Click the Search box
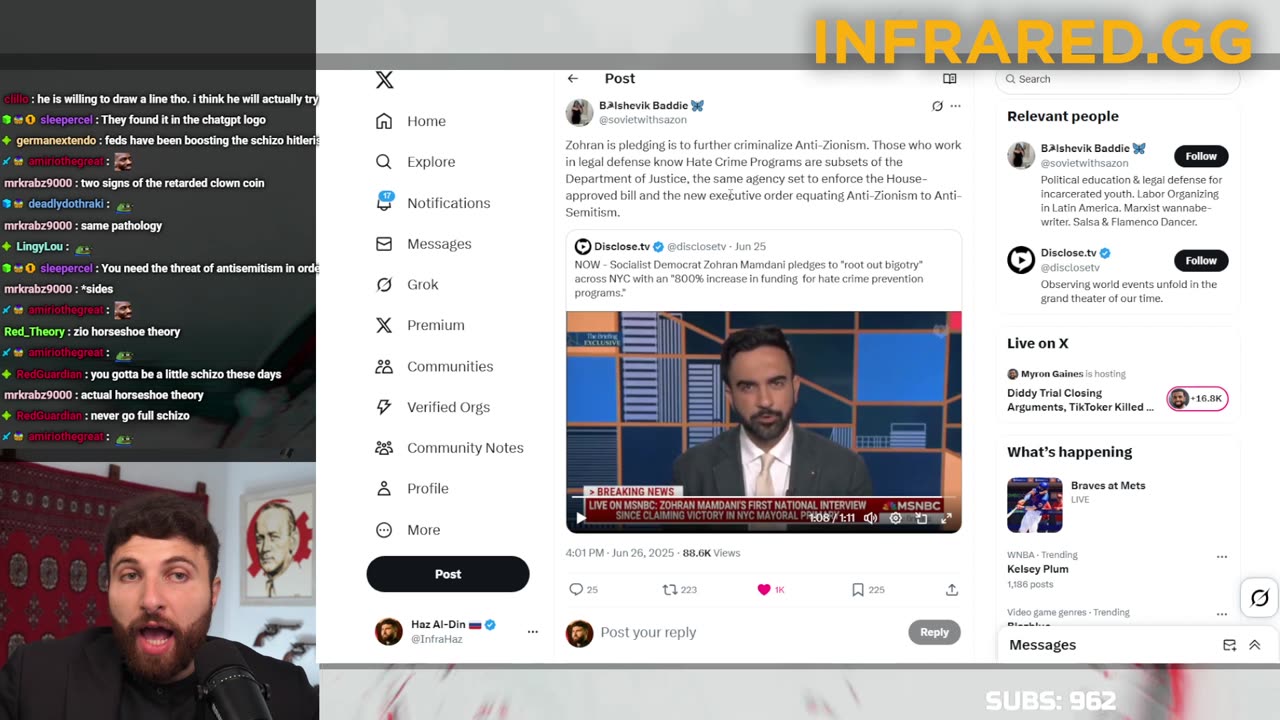The image size is (1280, 720). (x=1117, y=79)
